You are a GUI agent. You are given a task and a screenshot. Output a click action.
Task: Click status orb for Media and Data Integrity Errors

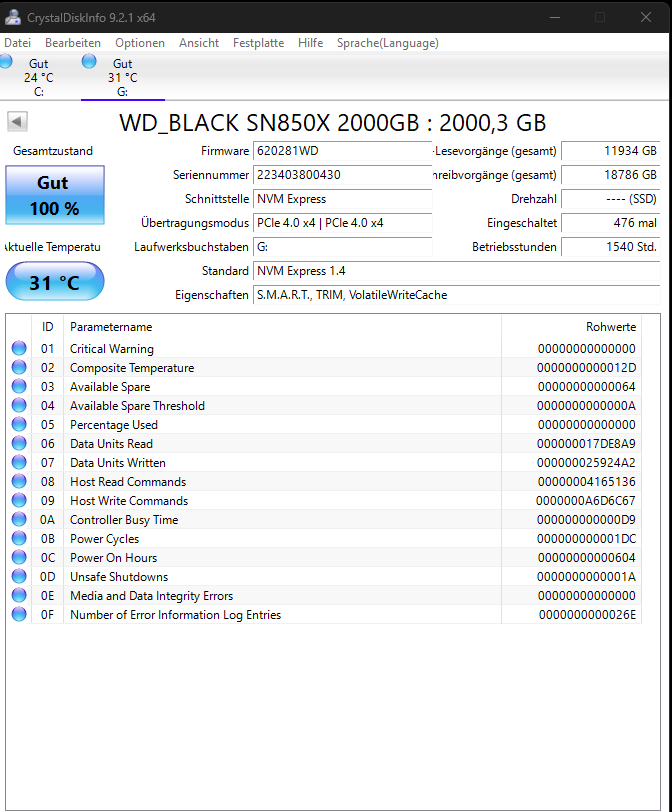19,595
